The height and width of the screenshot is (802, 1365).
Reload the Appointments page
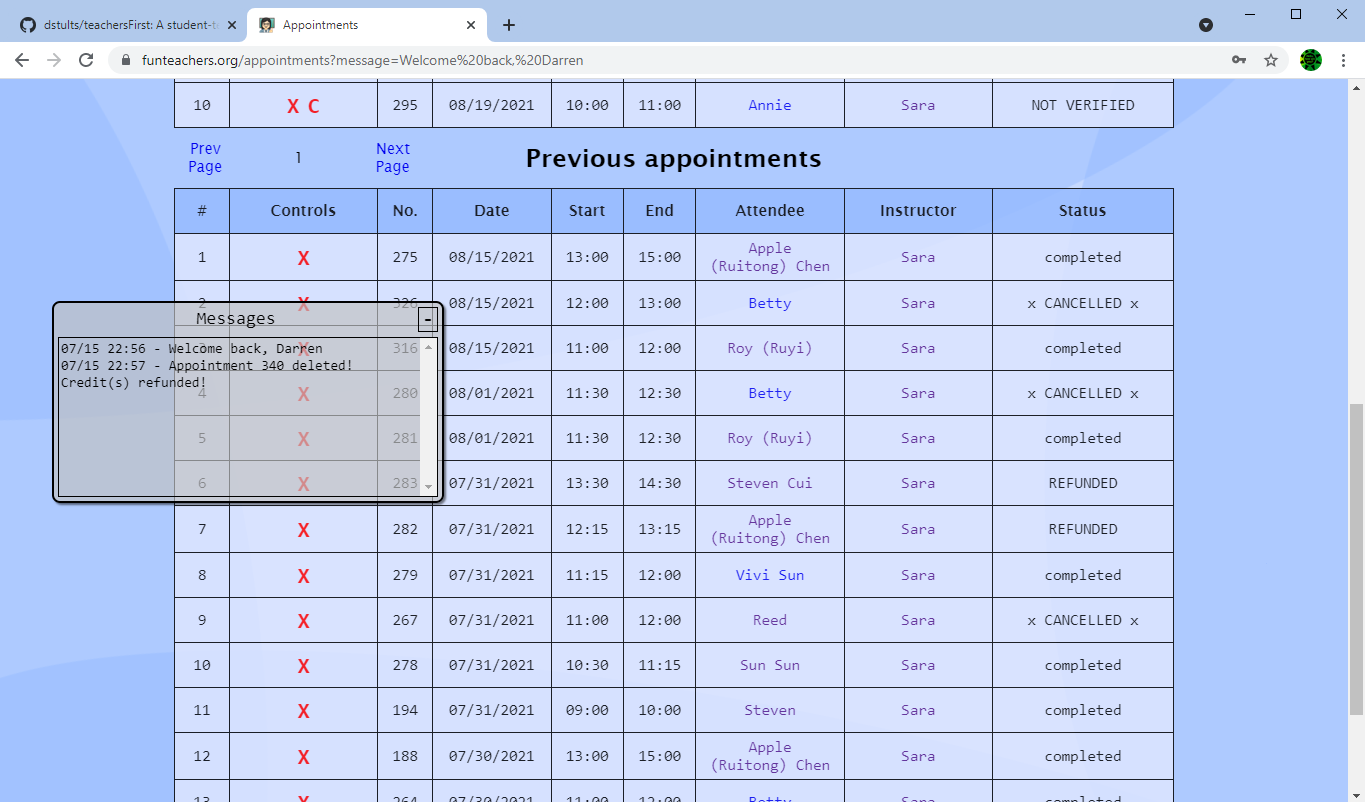86,60
